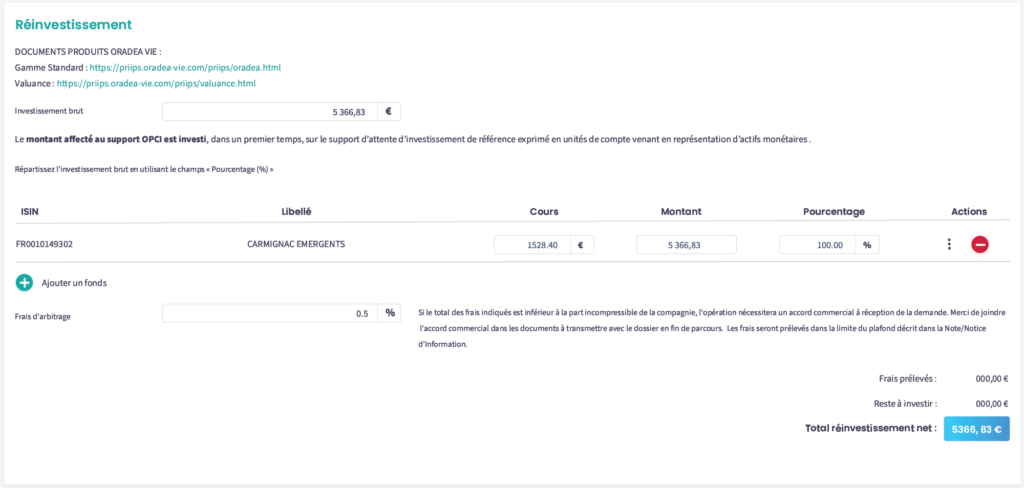
Task: Click the Libellé column header
Action: (297, 212)
